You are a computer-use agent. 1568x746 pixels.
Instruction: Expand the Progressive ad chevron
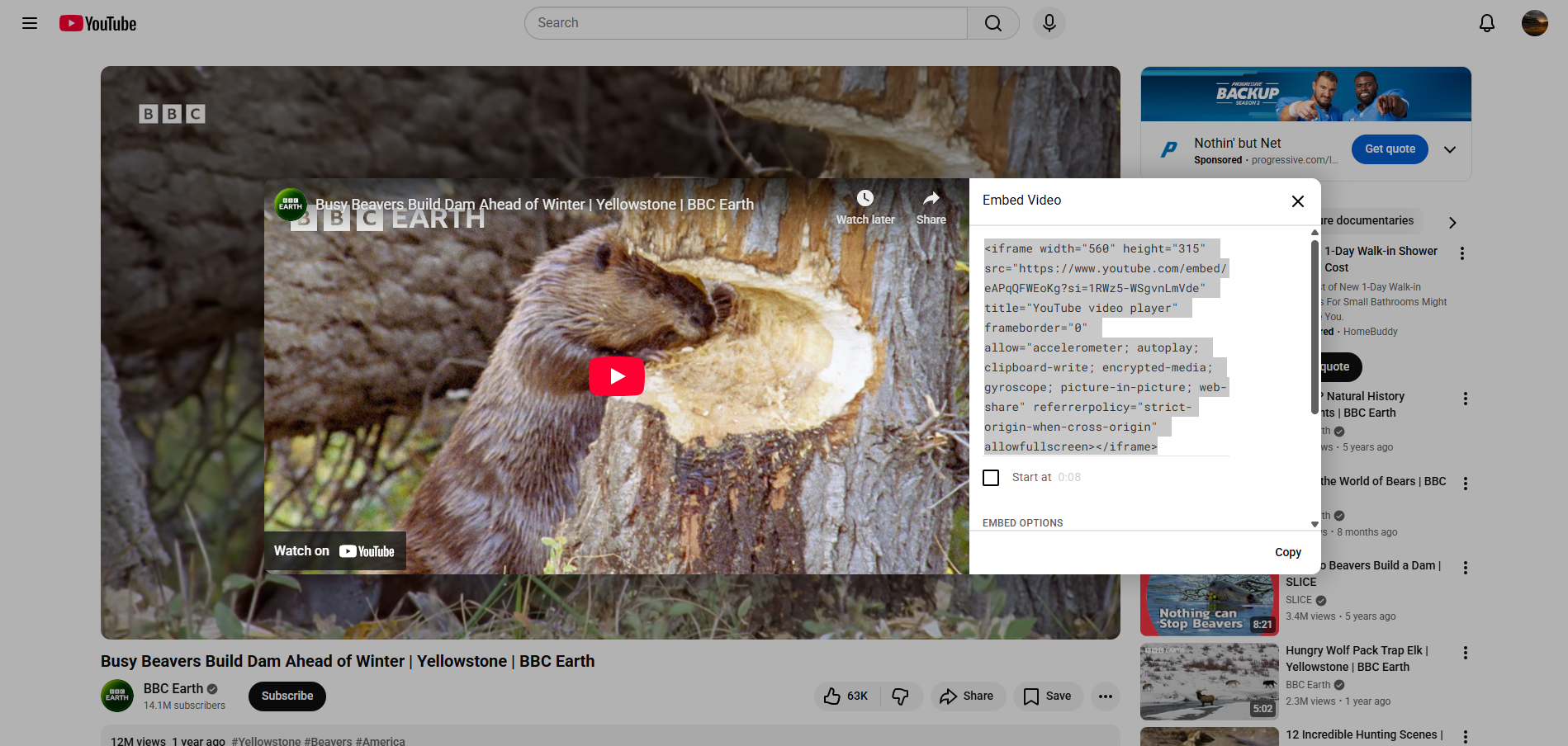tap(1449, 149)
